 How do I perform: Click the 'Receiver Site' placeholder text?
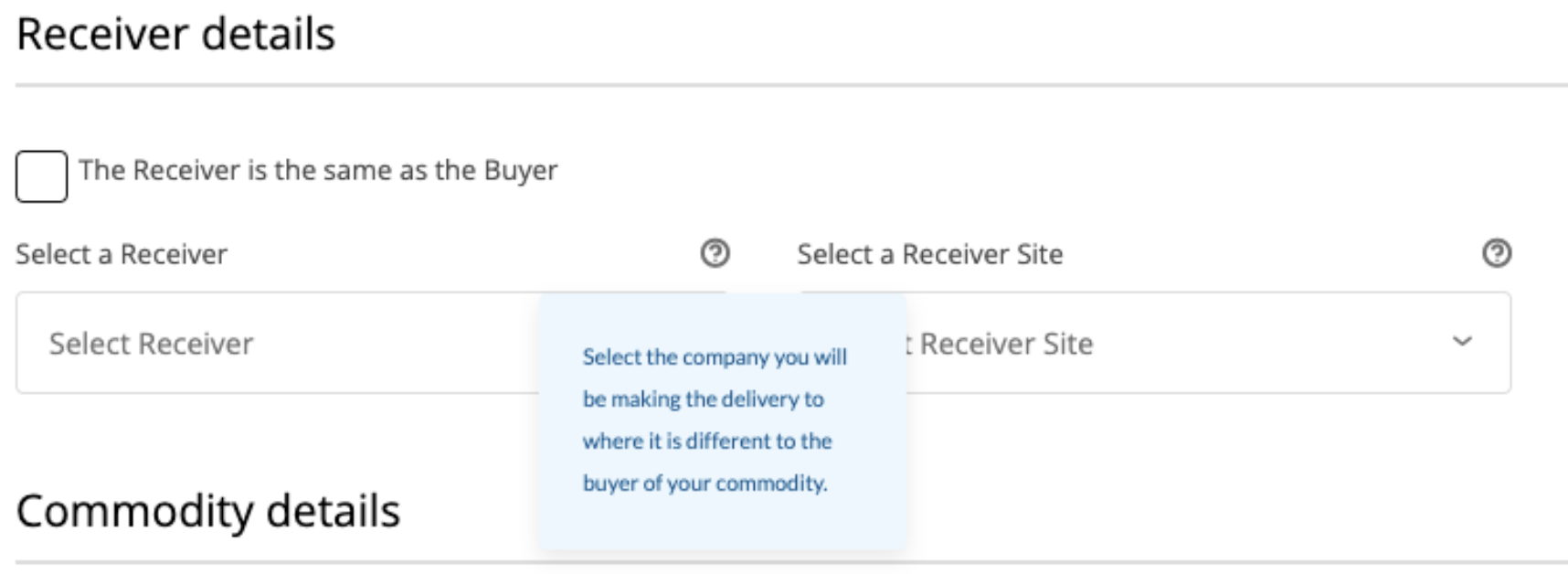click(1005, 344)
